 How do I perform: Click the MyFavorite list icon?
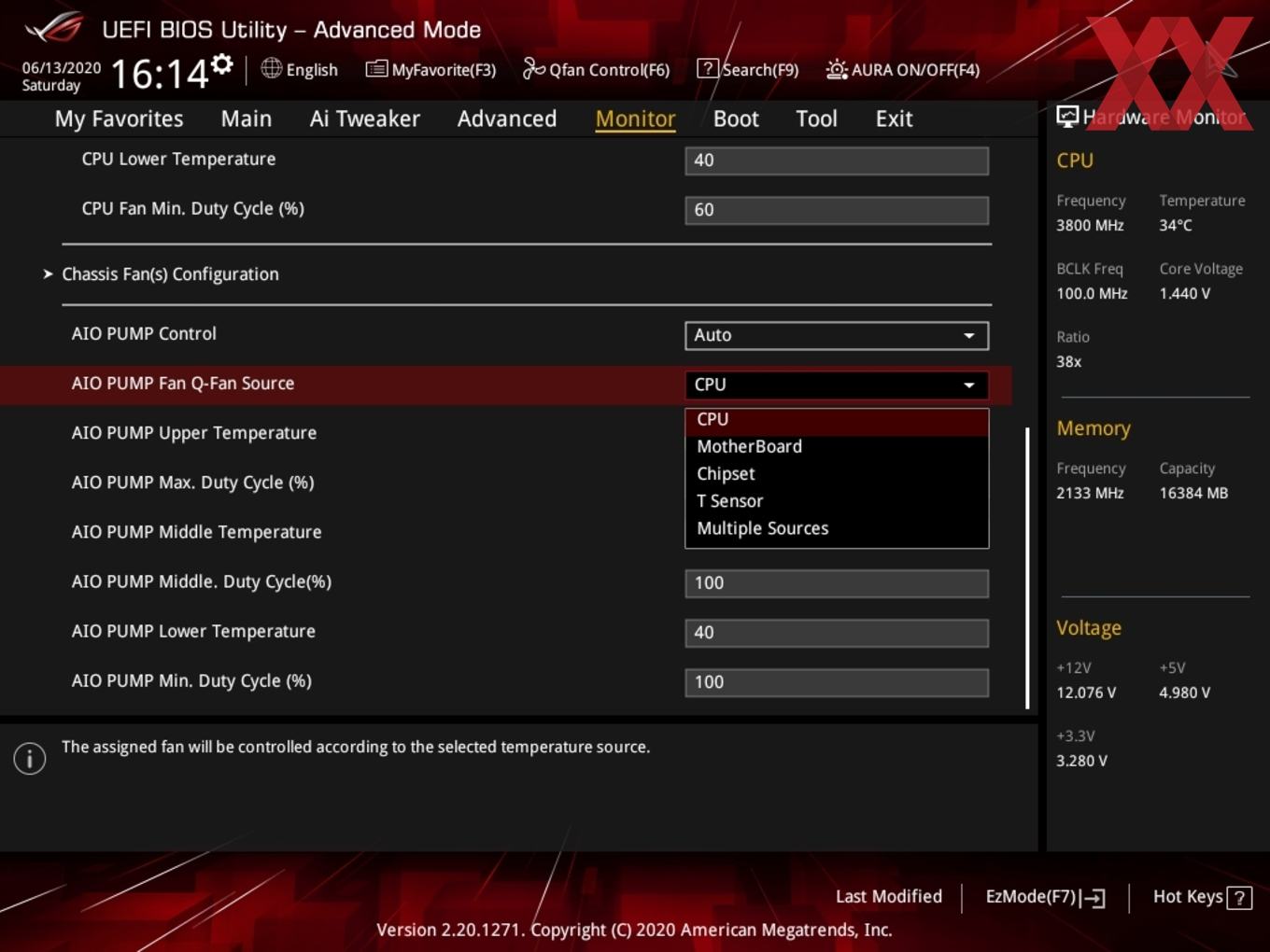376,69
